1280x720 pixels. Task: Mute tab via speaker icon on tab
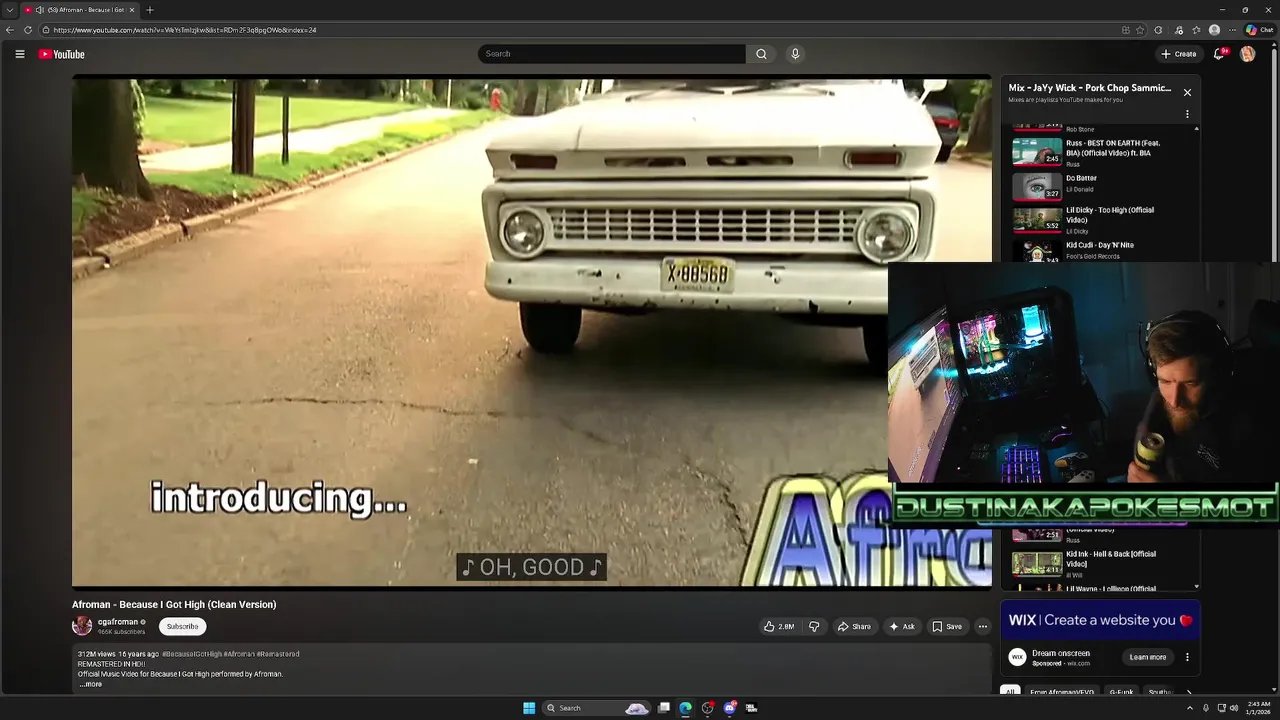[40, 10]
